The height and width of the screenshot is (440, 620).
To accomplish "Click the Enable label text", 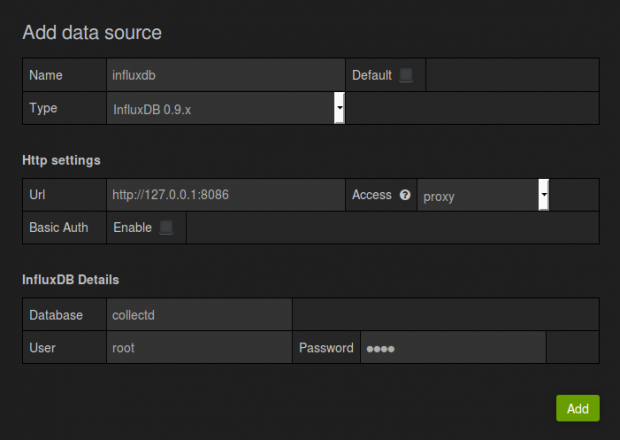I will [x=132, y=228].
